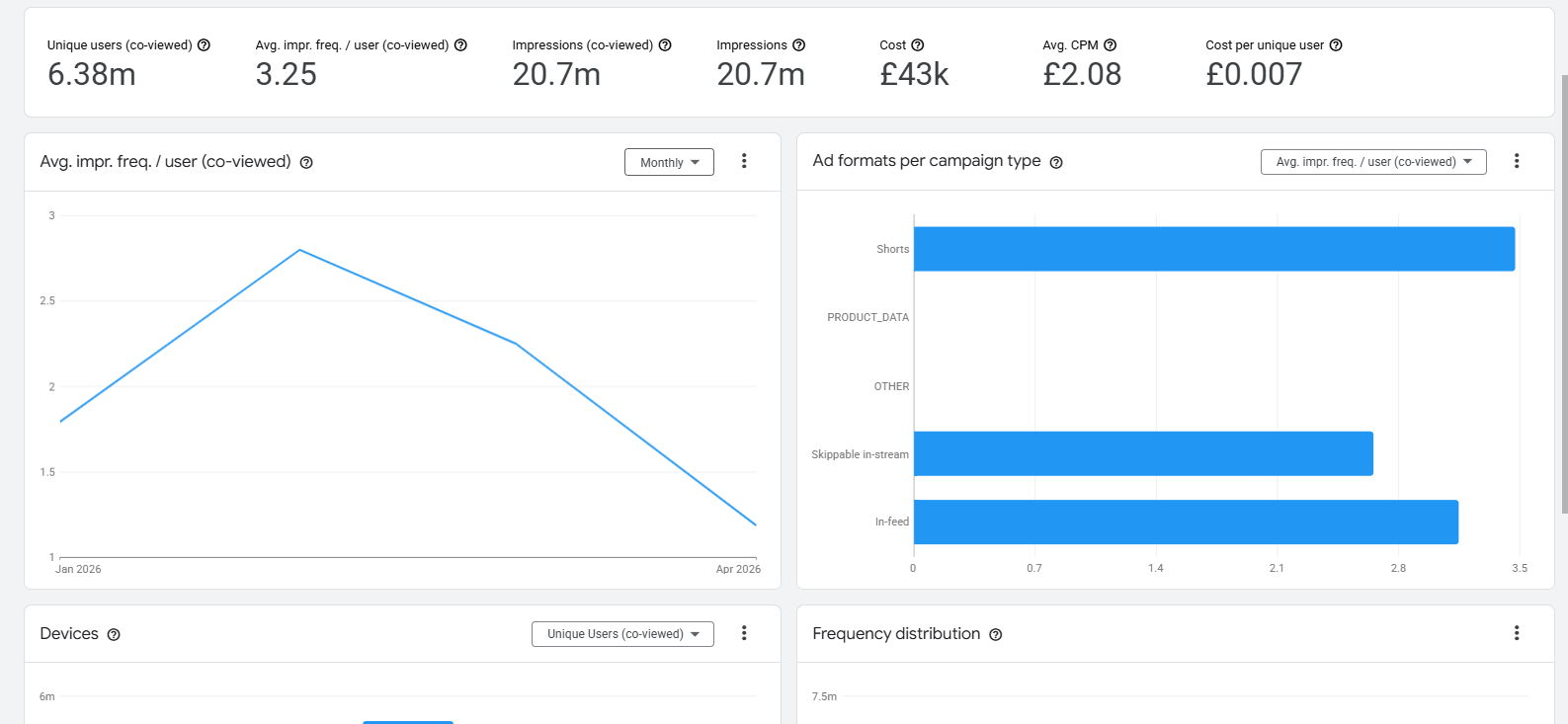Click help icon beside Ad formats per campaign type
The height and width of the screenshot is (724, 1568).
(1056, 163)
